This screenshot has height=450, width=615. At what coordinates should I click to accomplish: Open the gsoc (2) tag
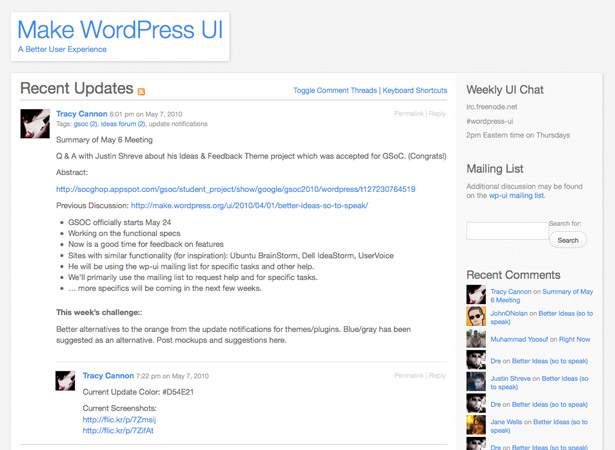click(x=85, y=124)
